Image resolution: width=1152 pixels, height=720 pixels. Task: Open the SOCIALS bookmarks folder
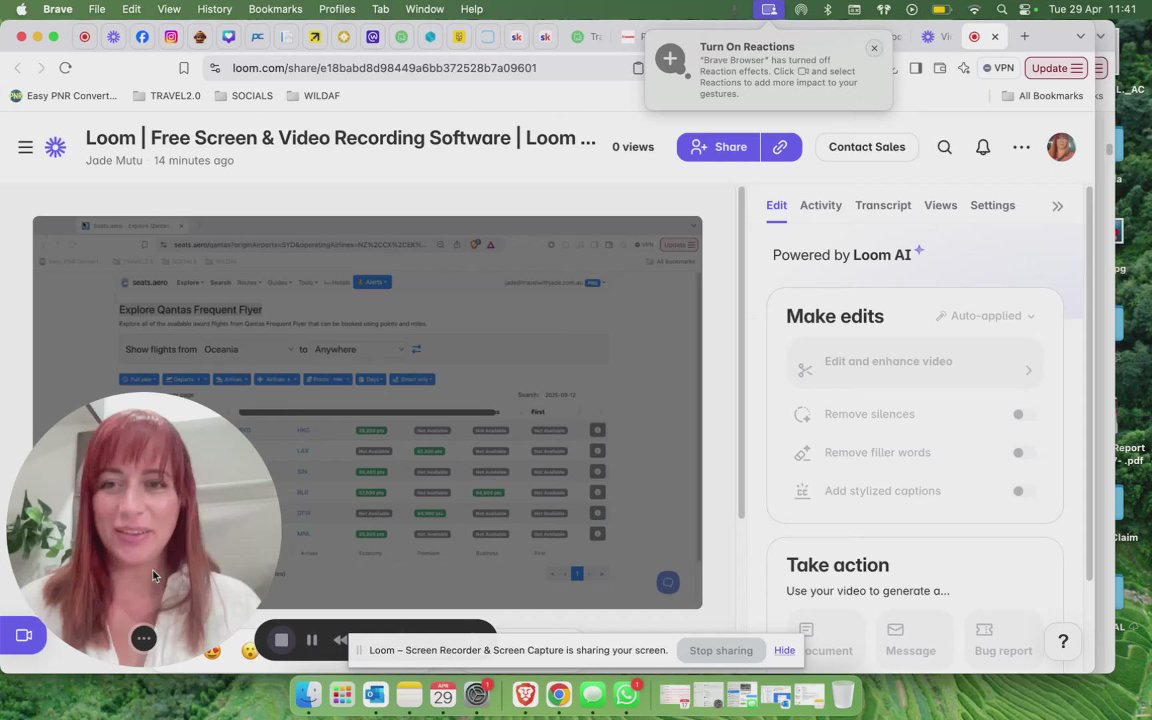click(243, 96)
